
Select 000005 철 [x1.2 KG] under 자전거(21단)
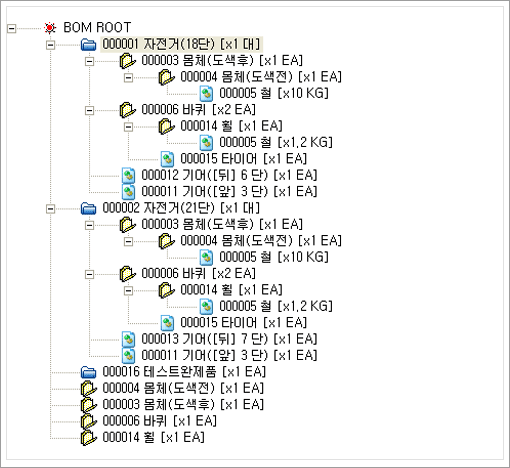tap(276, 306)
